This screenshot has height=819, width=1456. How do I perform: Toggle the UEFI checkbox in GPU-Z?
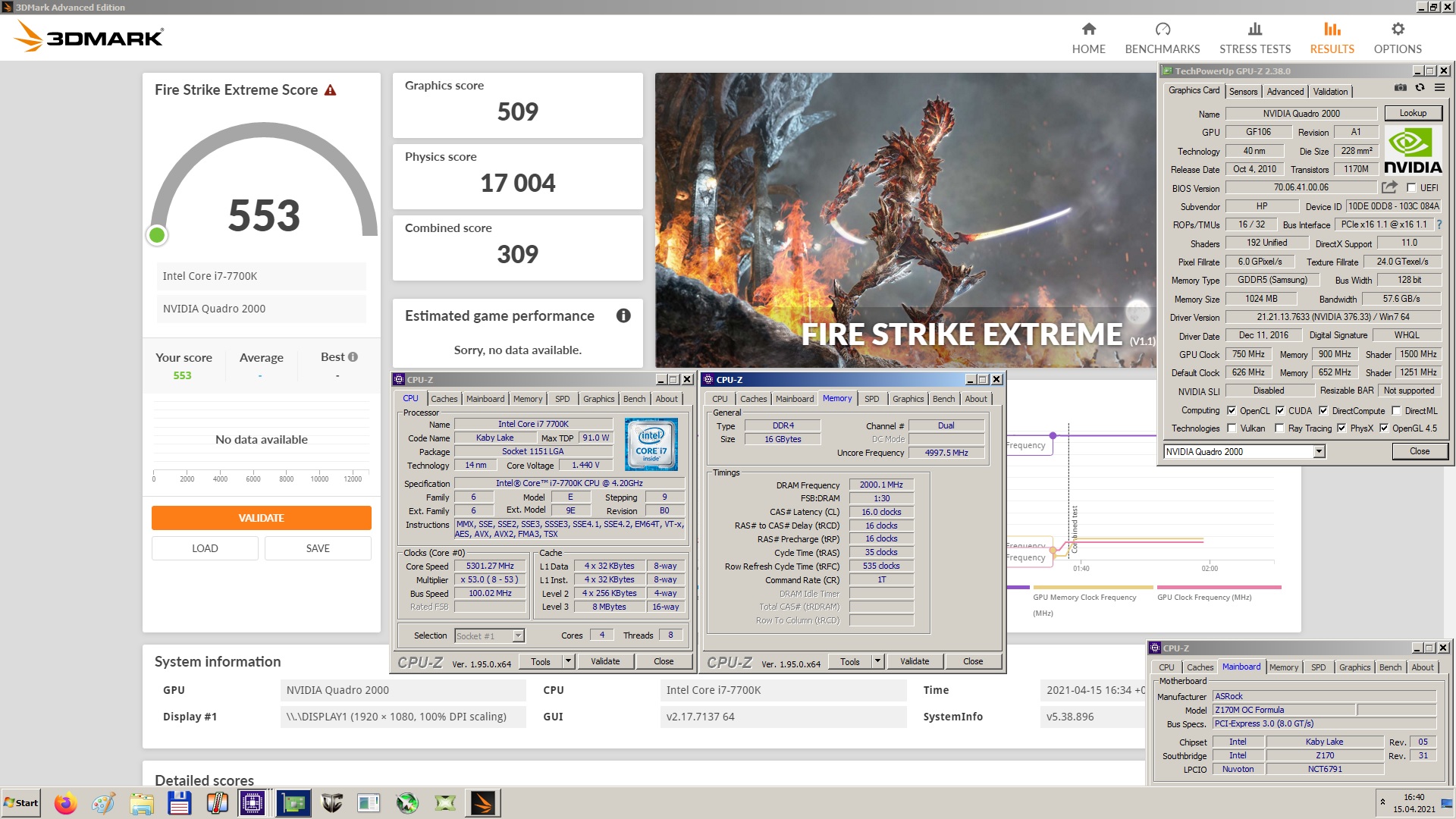click(x=1411, y=187)
